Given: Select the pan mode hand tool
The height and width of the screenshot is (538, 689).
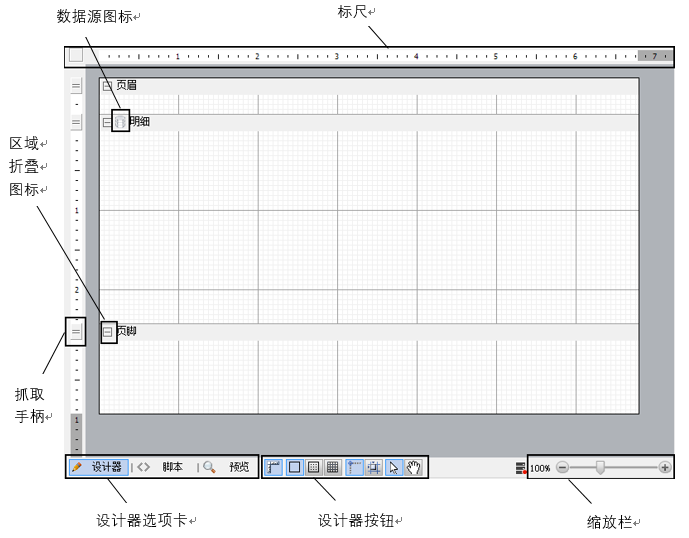Looking at the screenshot, I should click(x=414, y=467).
